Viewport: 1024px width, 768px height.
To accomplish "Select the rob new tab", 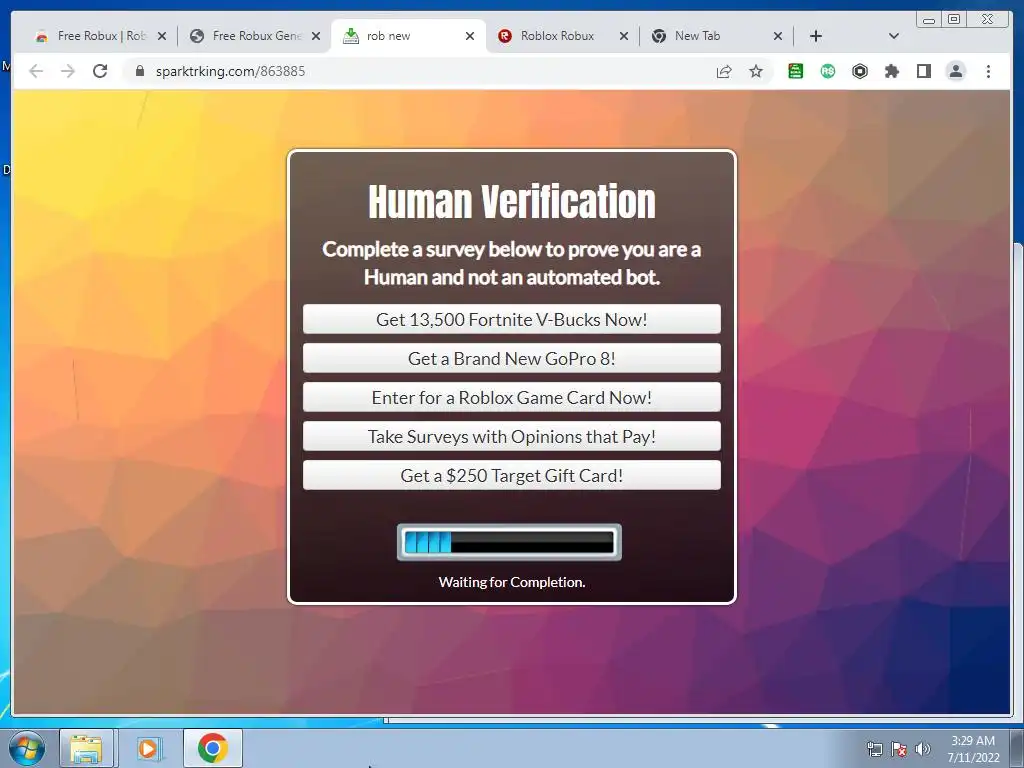I will coord(408,36).
